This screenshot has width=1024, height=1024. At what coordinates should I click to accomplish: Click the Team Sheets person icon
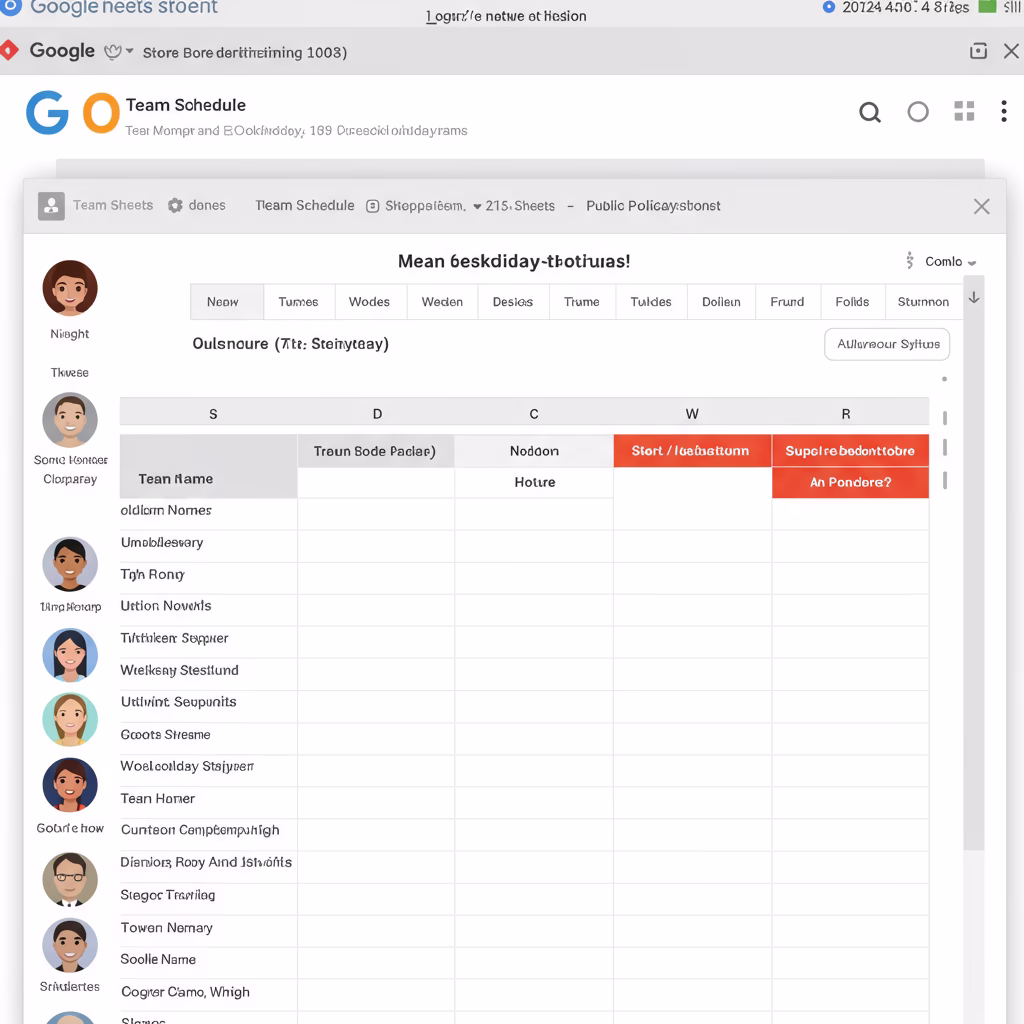[x=51, y=206]
